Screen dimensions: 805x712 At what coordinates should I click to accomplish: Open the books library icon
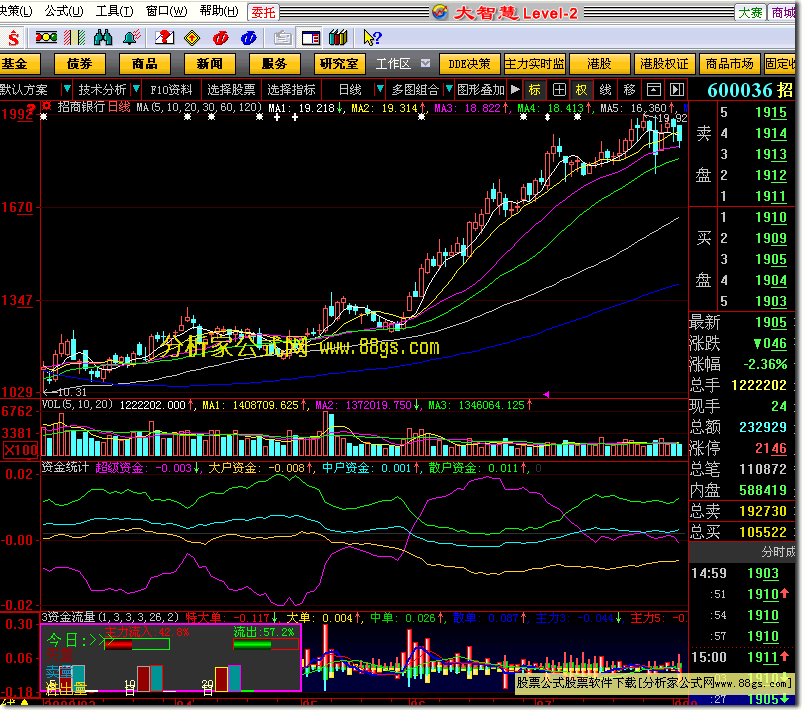tap(338, 37)
